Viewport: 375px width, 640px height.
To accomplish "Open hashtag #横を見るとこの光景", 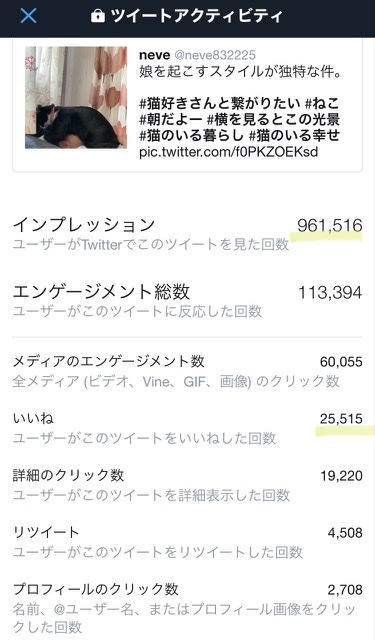I will [273, 119].
